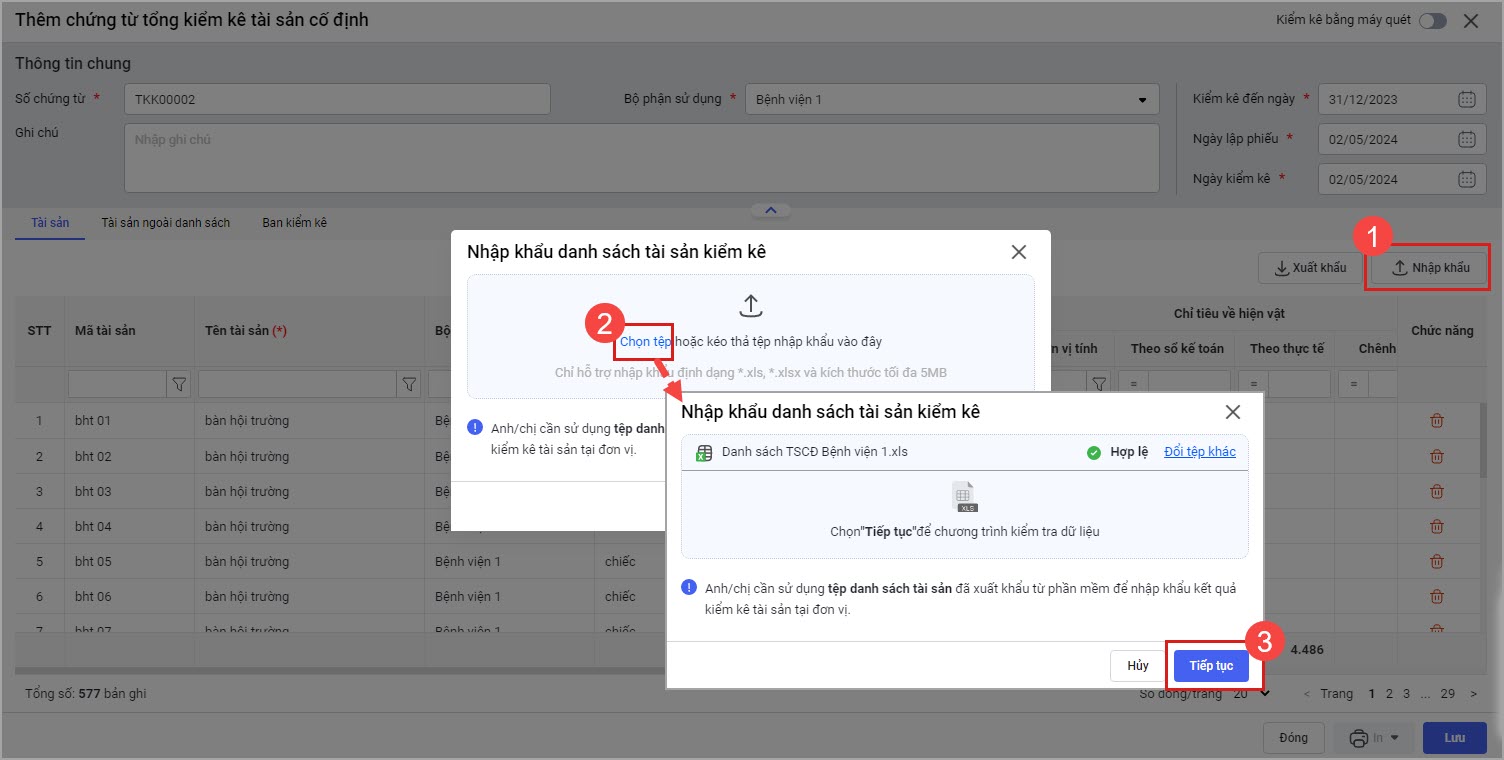Open calendar picker for Ngày lập phiếu
The height and width of the screenshot is (760, 1504).
pos(1466,139)
